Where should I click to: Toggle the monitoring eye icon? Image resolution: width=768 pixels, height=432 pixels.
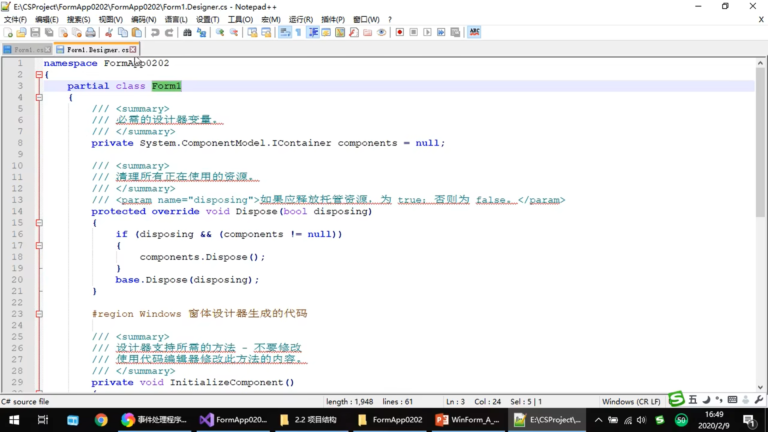pos(382,32)
